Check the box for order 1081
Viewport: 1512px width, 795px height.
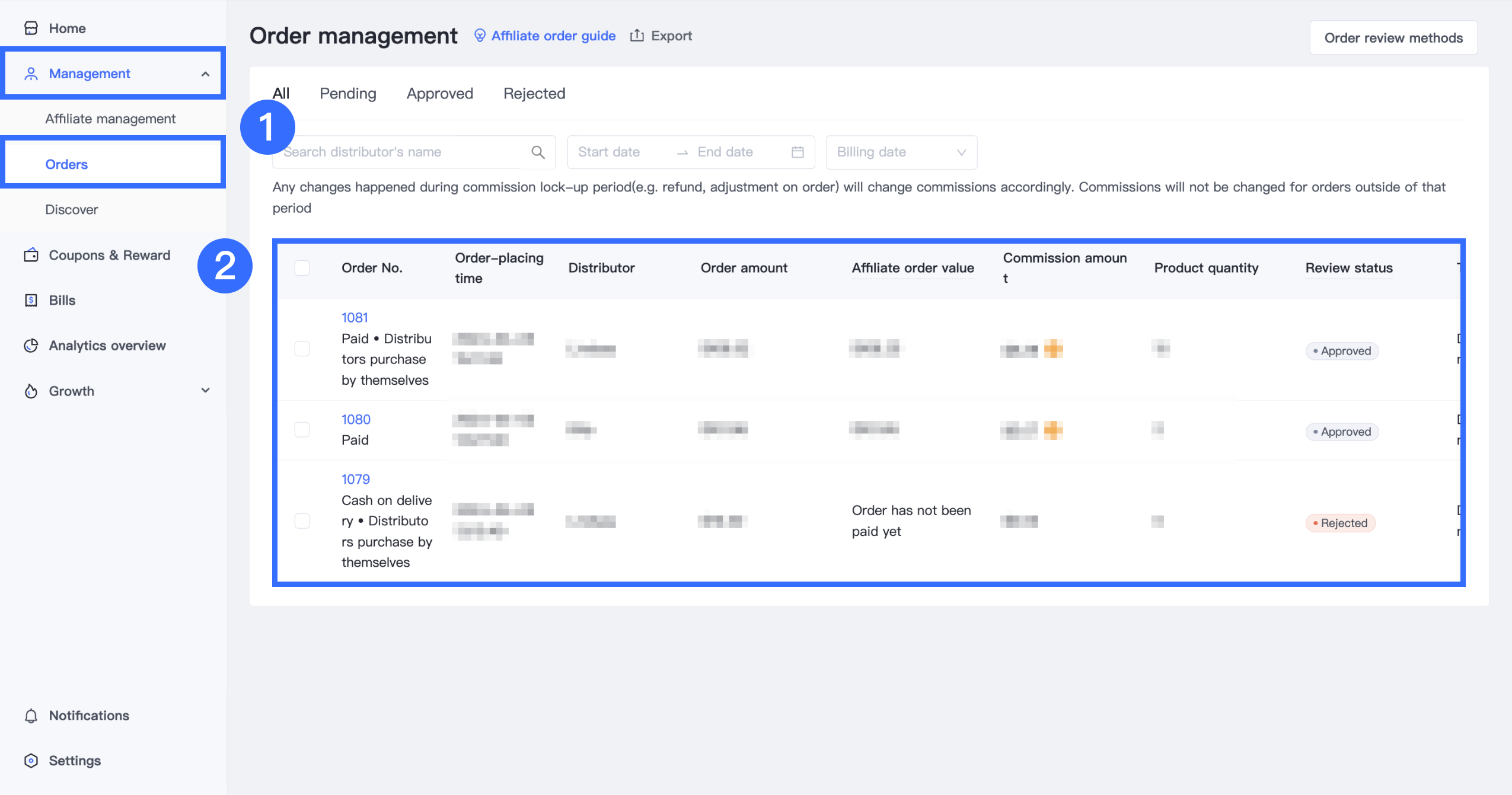[302, 349]
